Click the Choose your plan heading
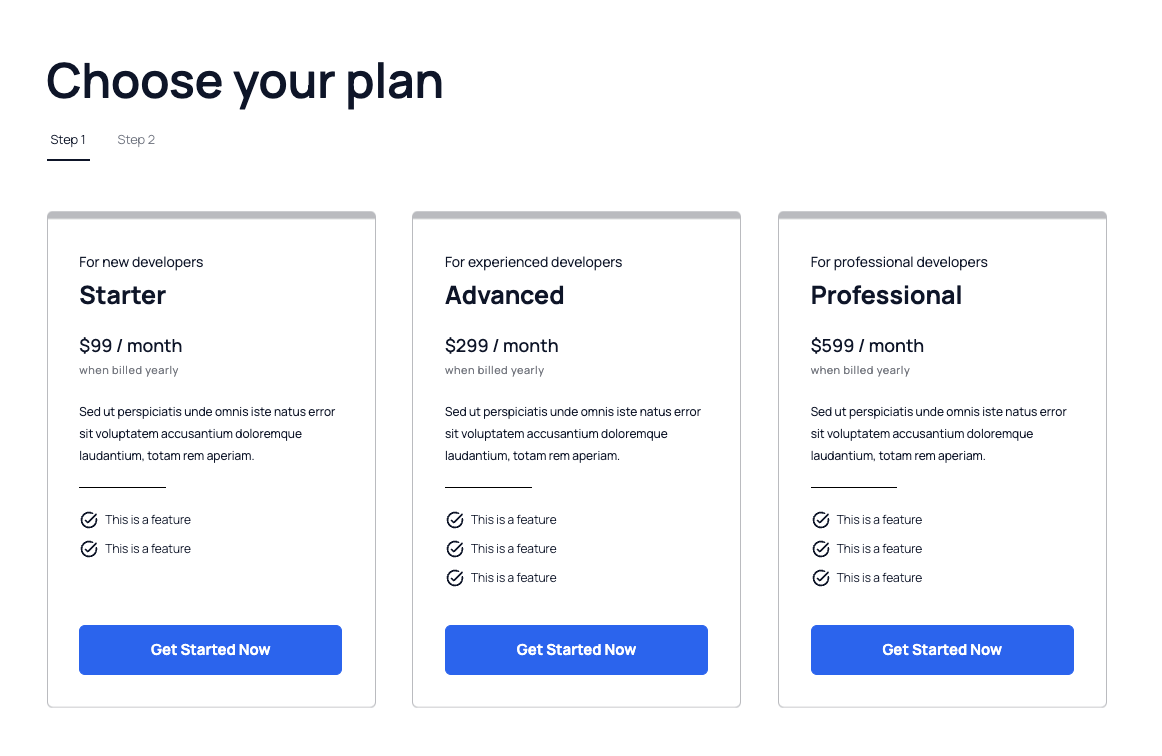Image resolution: width=1162 pixels, height=756 pixels. 245,81
